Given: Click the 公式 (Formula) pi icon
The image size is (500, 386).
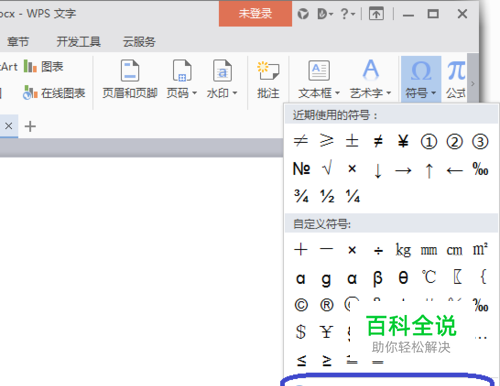Looking at the screenshot, I should pyautogui.click(x=456, y=71).
